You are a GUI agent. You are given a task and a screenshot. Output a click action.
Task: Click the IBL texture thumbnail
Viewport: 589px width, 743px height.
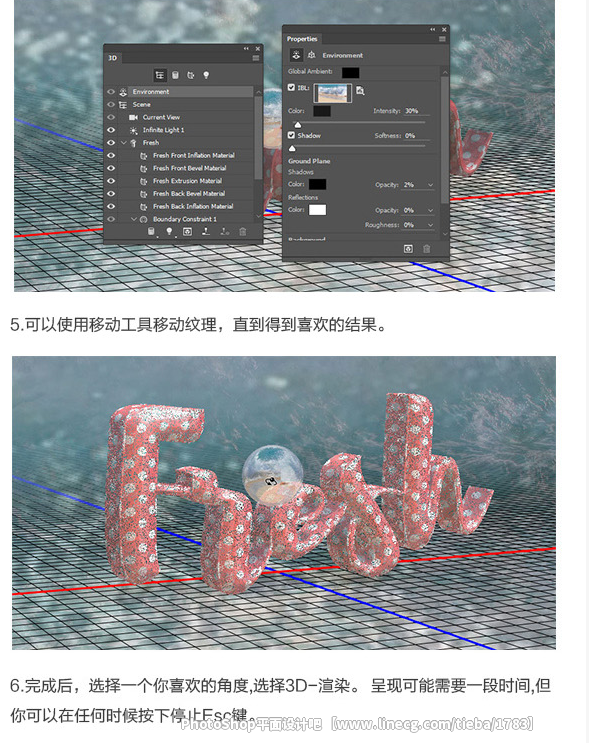tap(333, 93)
